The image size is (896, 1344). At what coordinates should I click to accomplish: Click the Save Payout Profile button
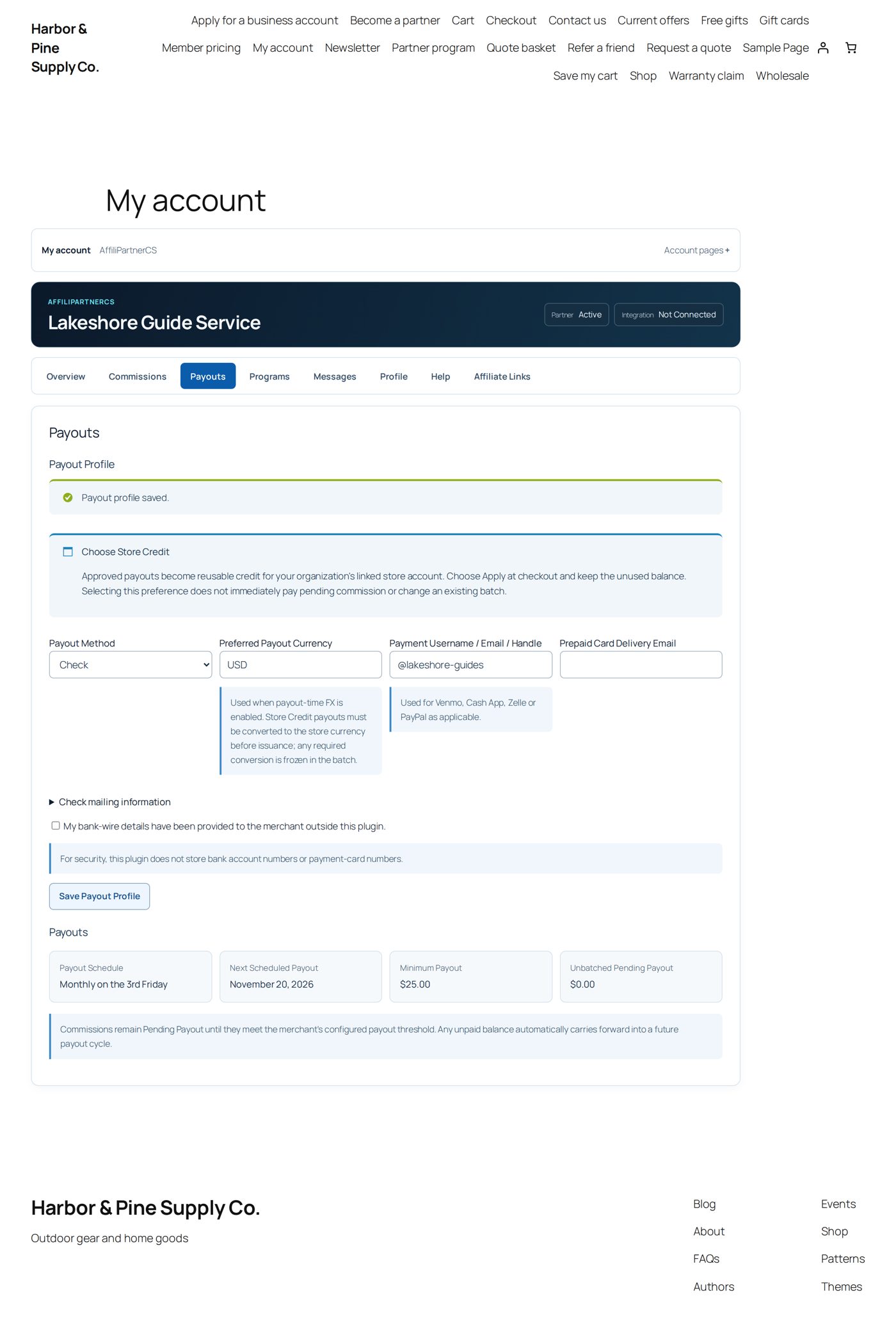point(99,896)
